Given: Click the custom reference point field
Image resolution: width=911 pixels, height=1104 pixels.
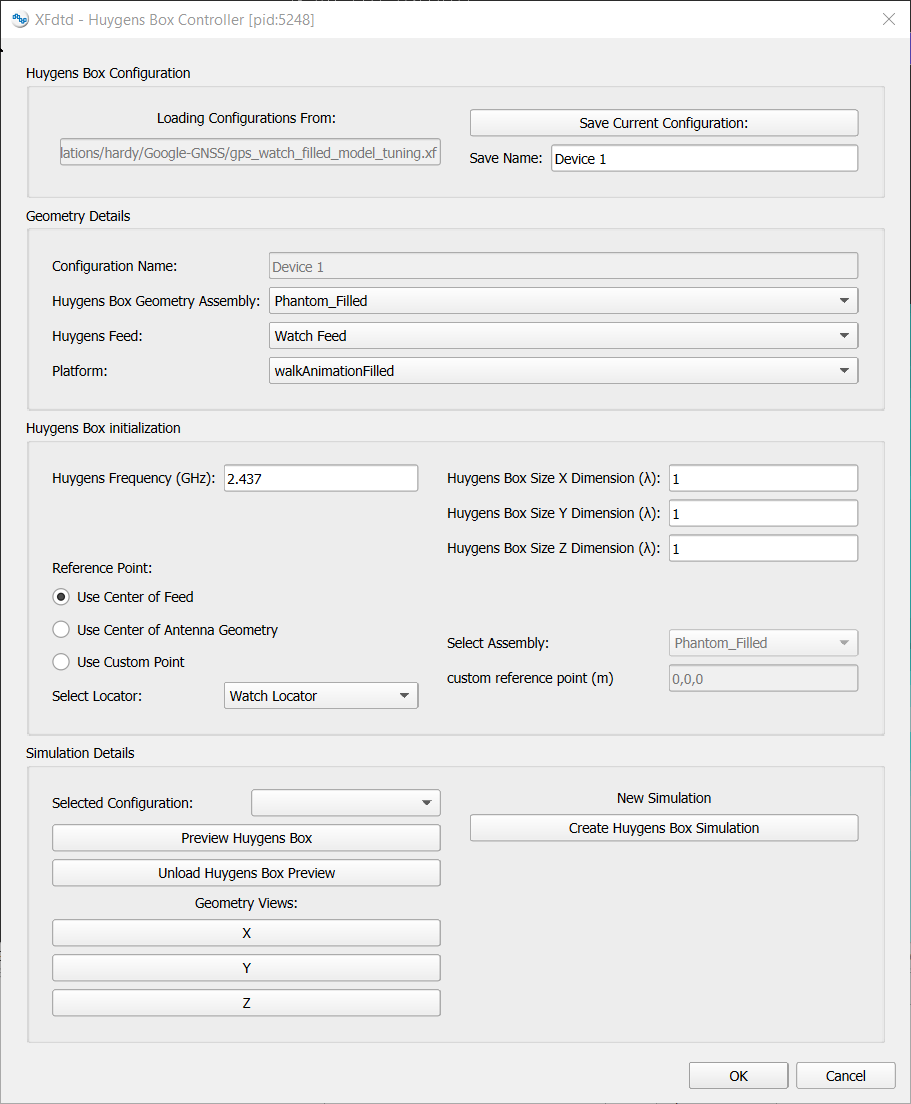Looking at the screenshot, I should point(763,678).
